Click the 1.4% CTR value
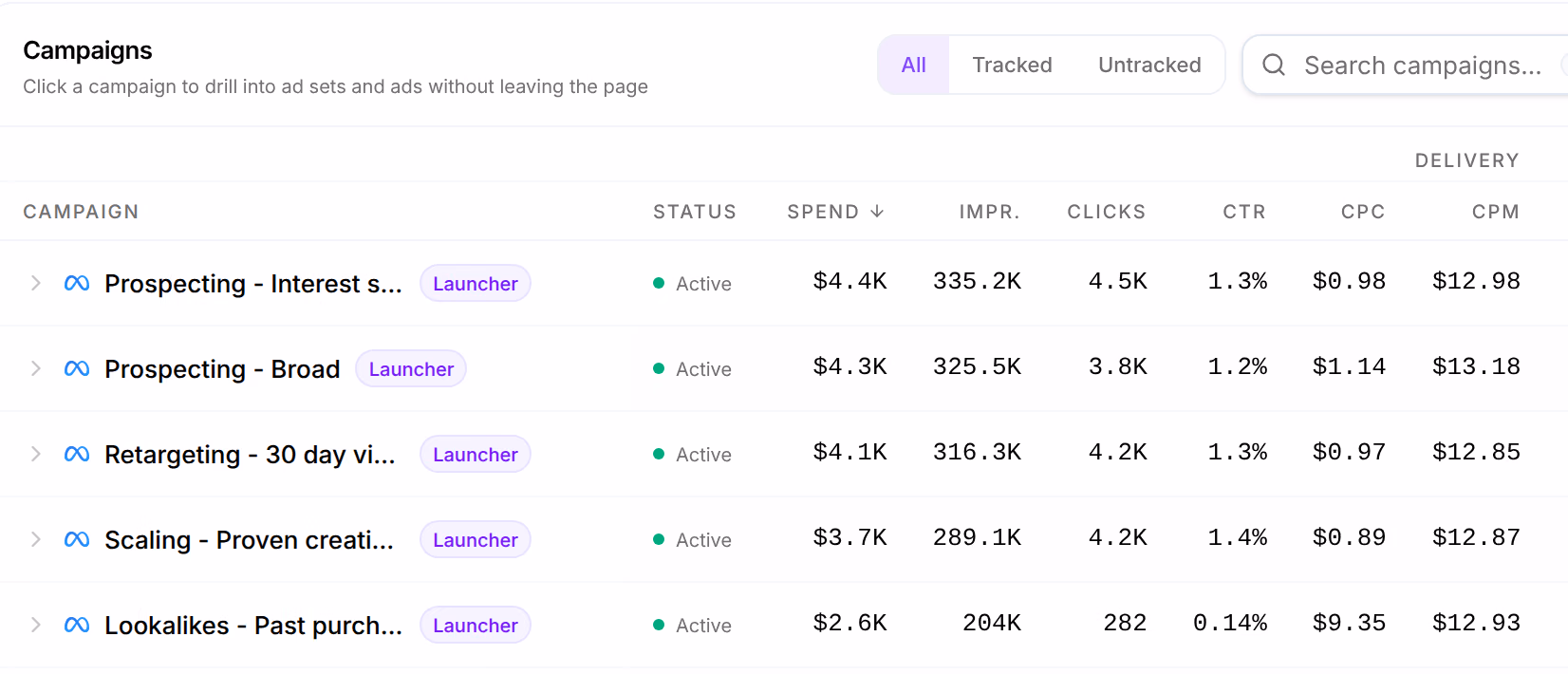This screenshot has height=674, width=1568. pyautogui.click(x=1238, y=537)
